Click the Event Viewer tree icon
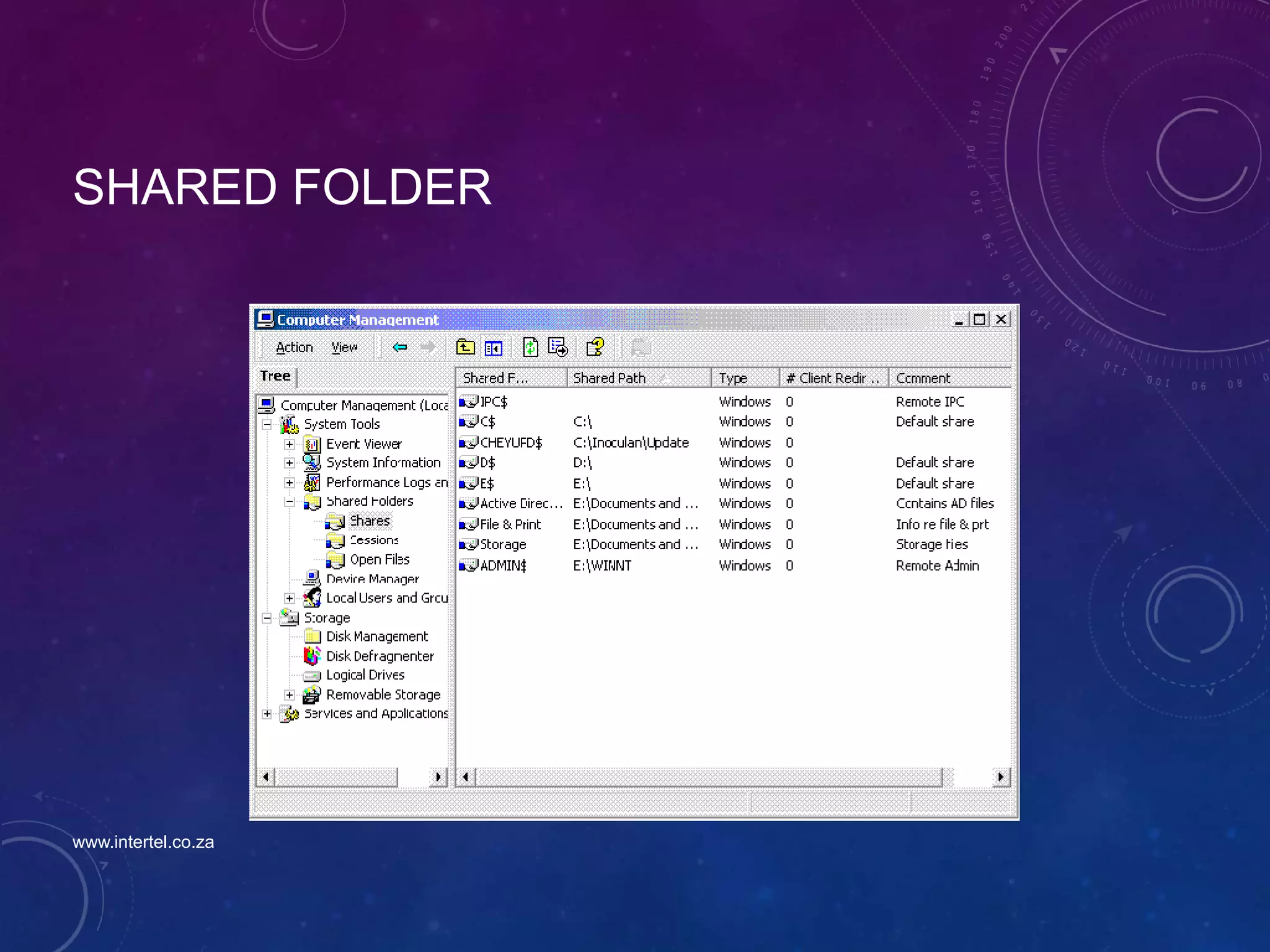The image size is (1270, 952). click(x=312, y=444)
